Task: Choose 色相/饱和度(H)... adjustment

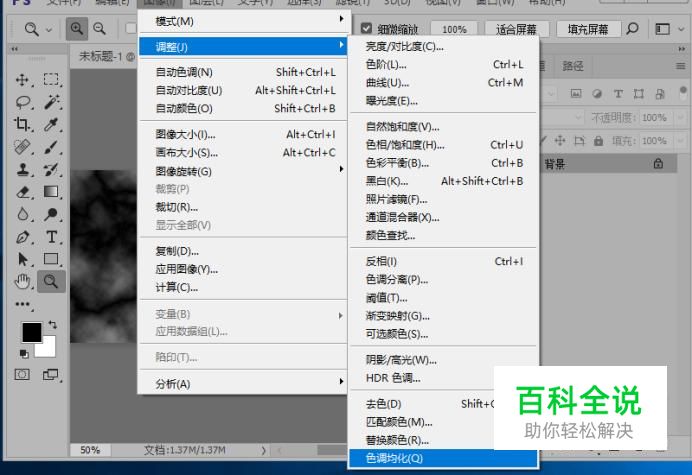Action: pos(444,145)
